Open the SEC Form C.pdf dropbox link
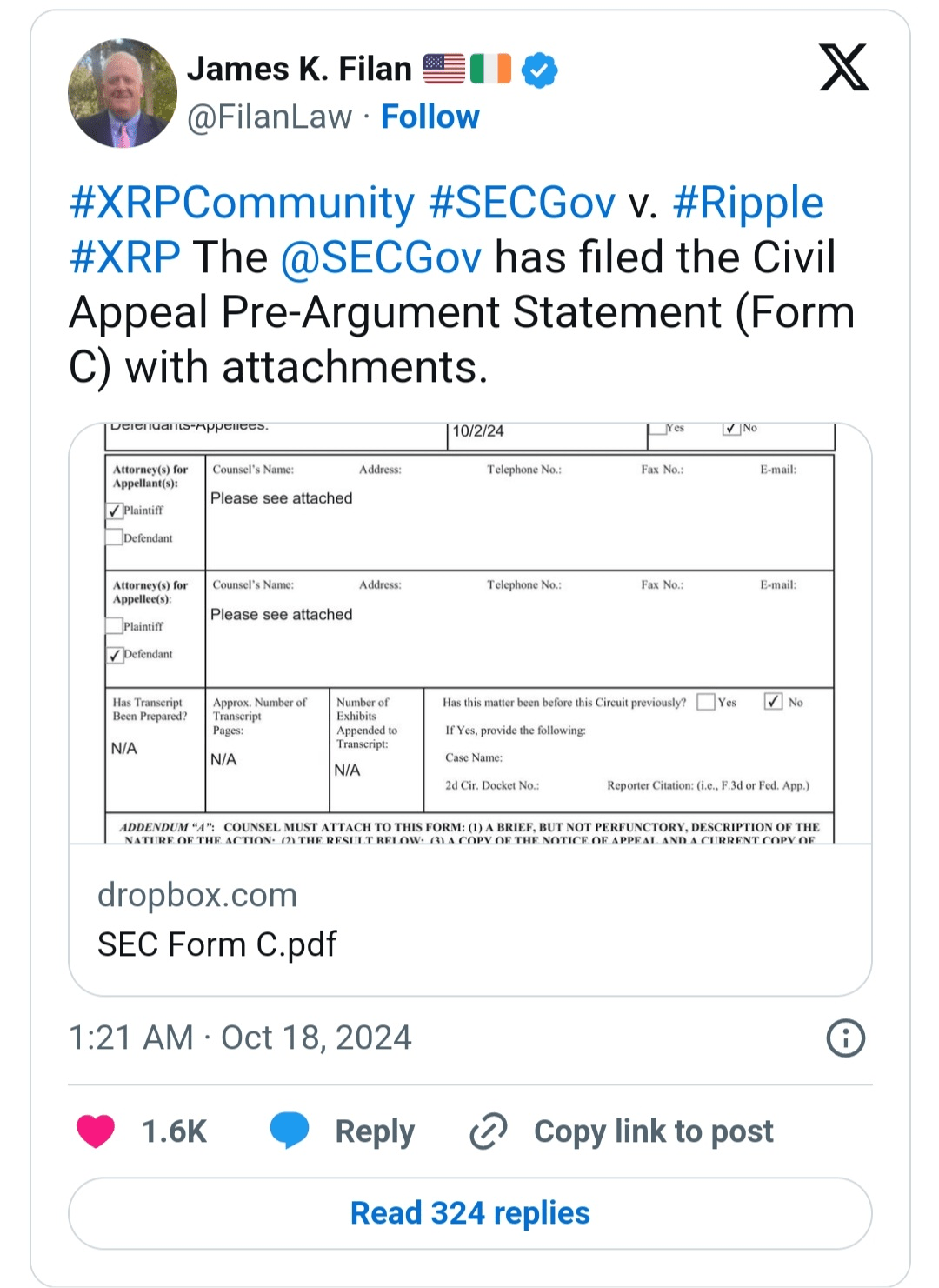Viewport: 939px width, 1288px height. tap(217, 944)
